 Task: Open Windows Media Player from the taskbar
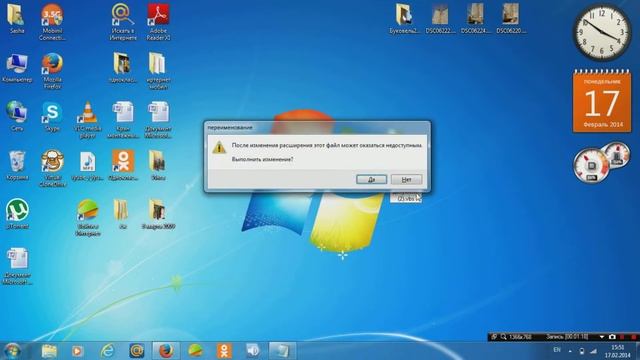(78, 351)
